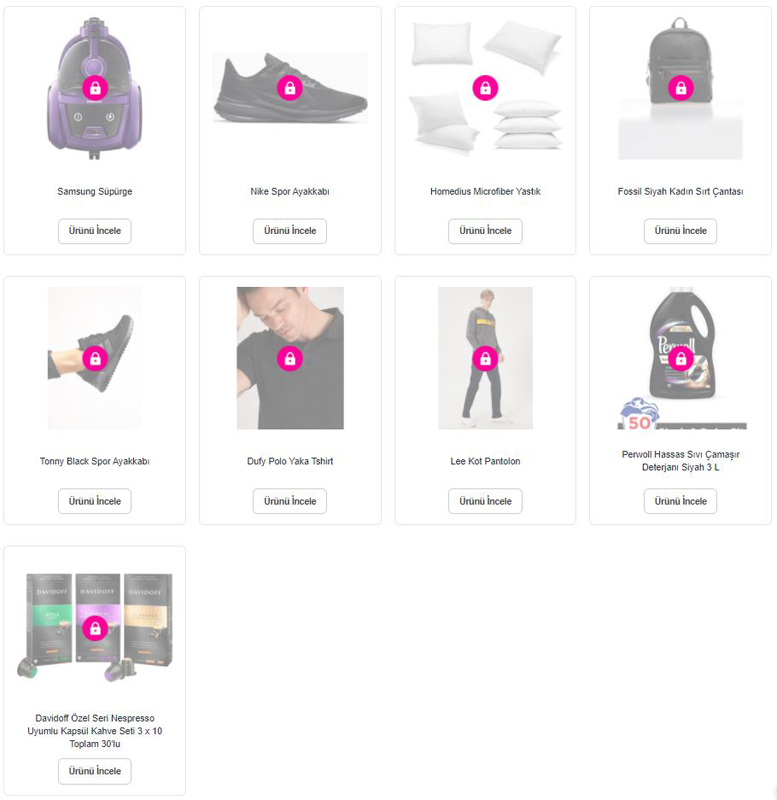Open Ürünü İncele for Tonny Black shoe
This screenshot has height=800, width=777.
[95, 502]
